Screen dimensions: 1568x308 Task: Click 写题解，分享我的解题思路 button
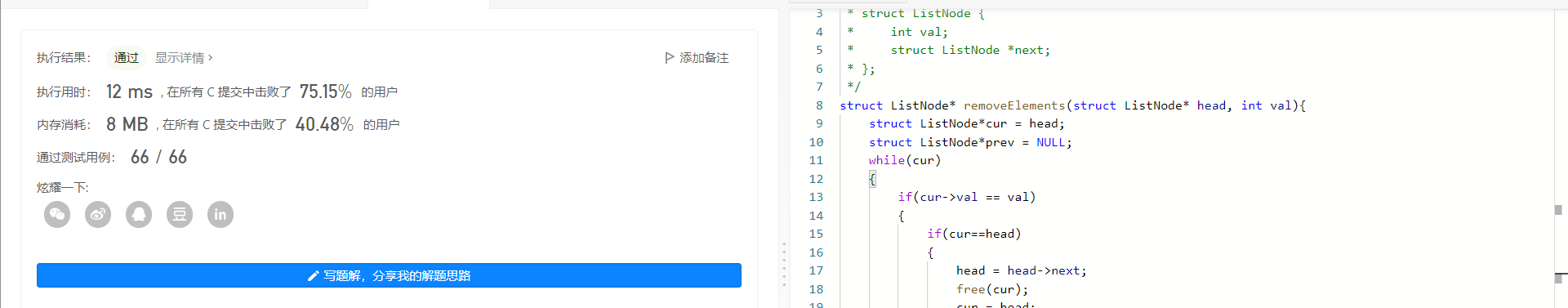389,275
